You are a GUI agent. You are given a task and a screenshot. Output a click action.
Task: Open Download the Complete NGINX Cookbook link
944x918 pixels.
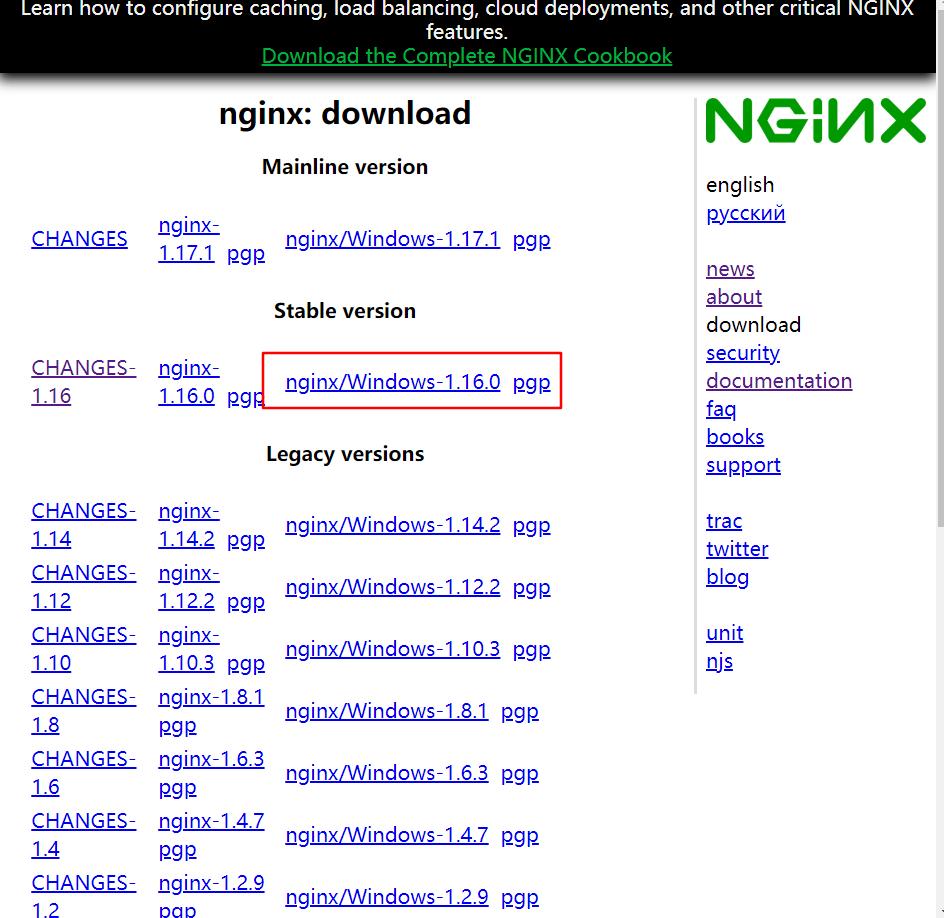click(467, 56)
